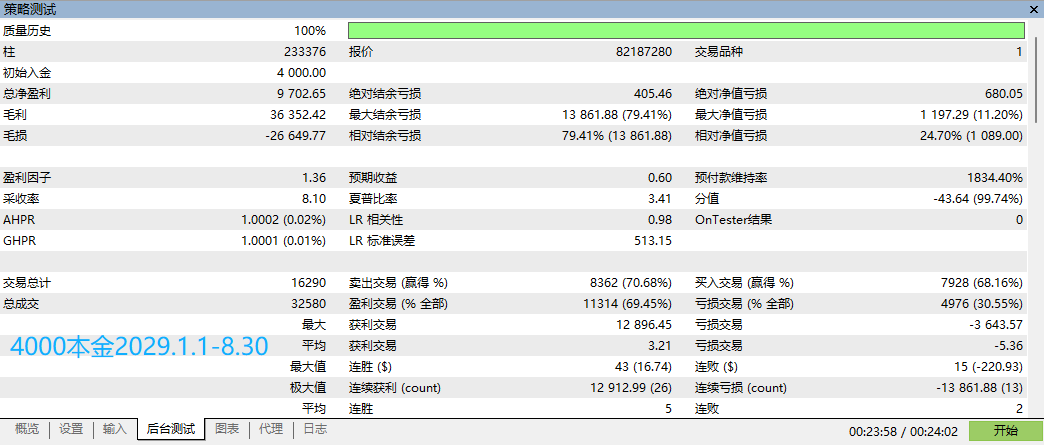
Task: Select the 初始入金 value 4 000.00
Action: [302, 73]
